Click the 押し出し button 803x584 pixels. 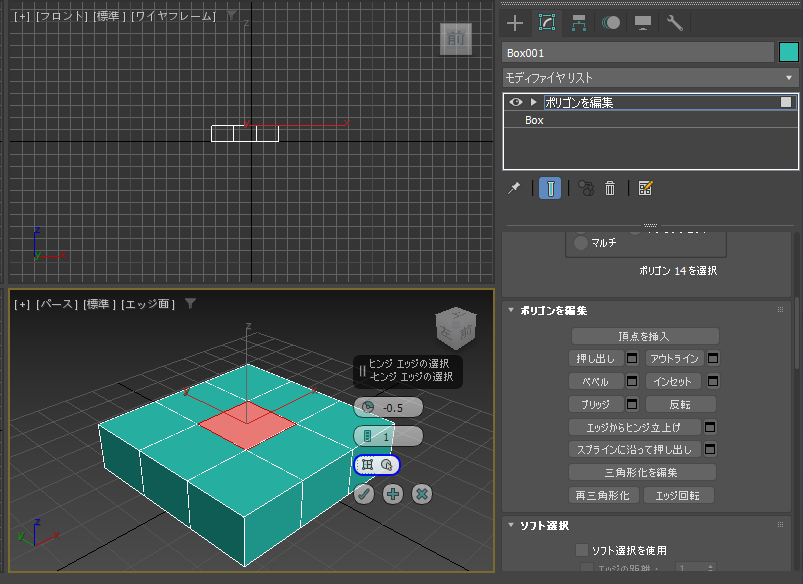click(596, 359)
